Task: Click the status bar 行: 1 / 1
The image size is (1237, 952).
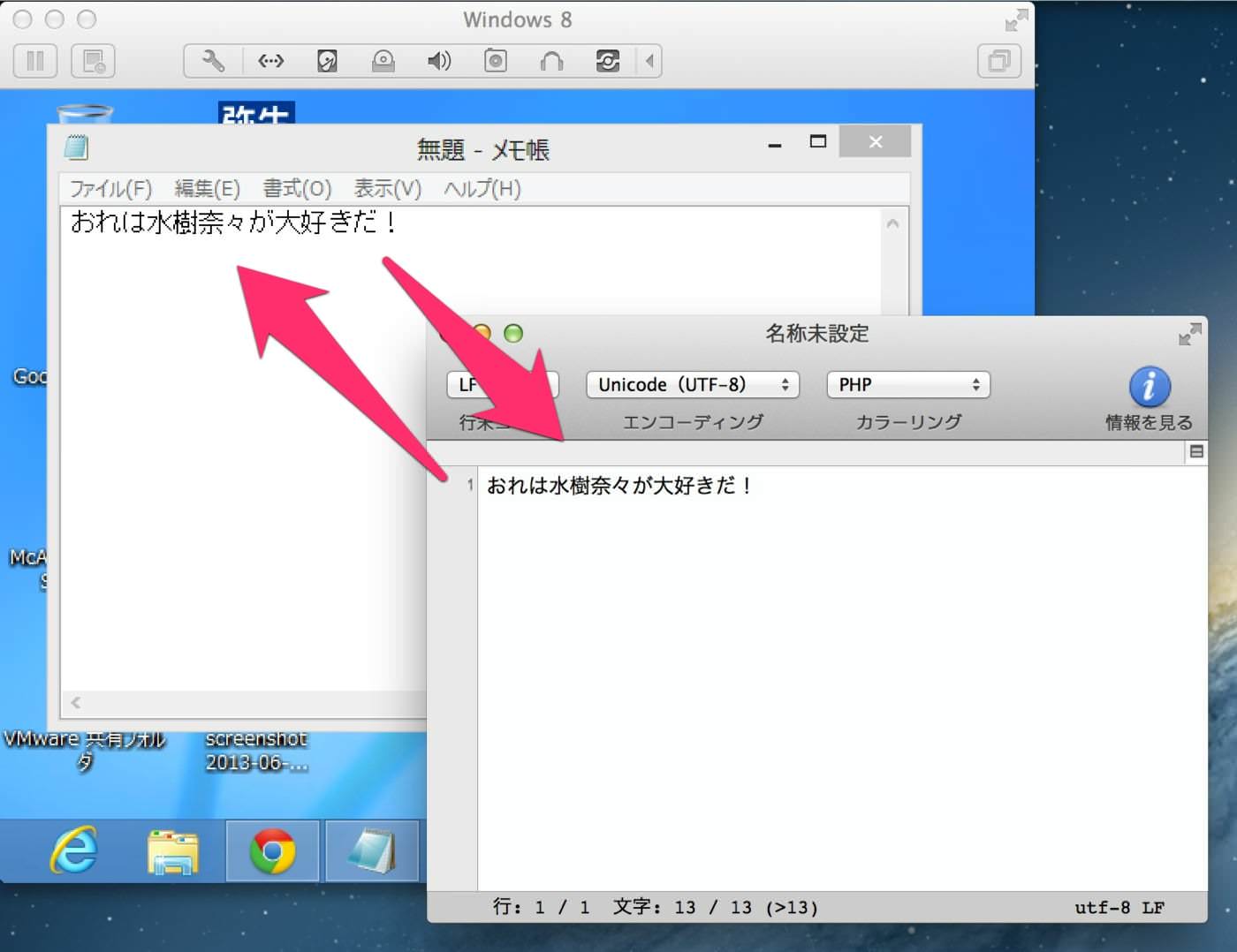Action: click(541, 907)
